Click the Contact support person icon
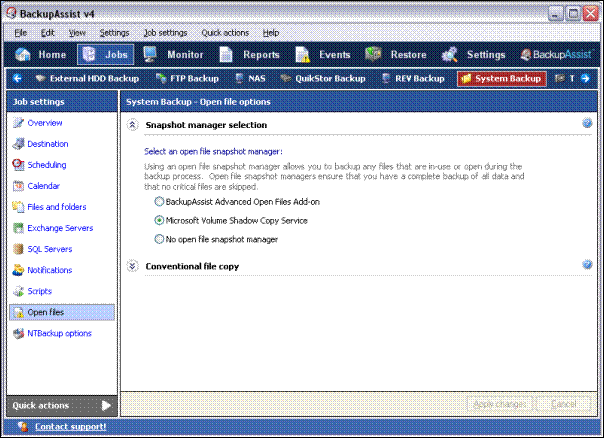 tap(23, 426)
